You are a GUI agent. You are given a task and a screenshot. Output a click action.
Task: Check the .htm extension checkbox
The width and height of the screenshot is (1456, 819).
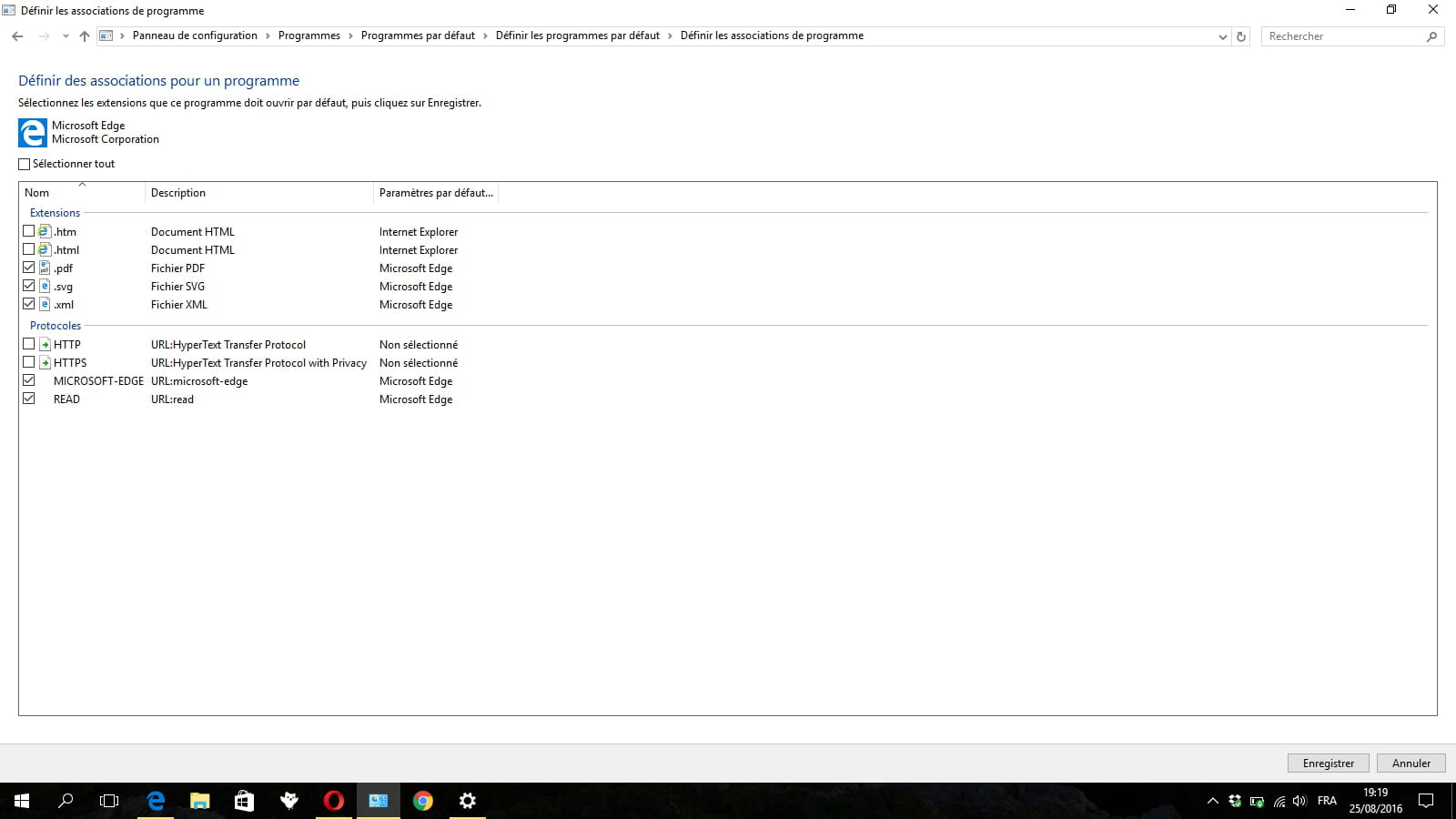click(29, 231)
